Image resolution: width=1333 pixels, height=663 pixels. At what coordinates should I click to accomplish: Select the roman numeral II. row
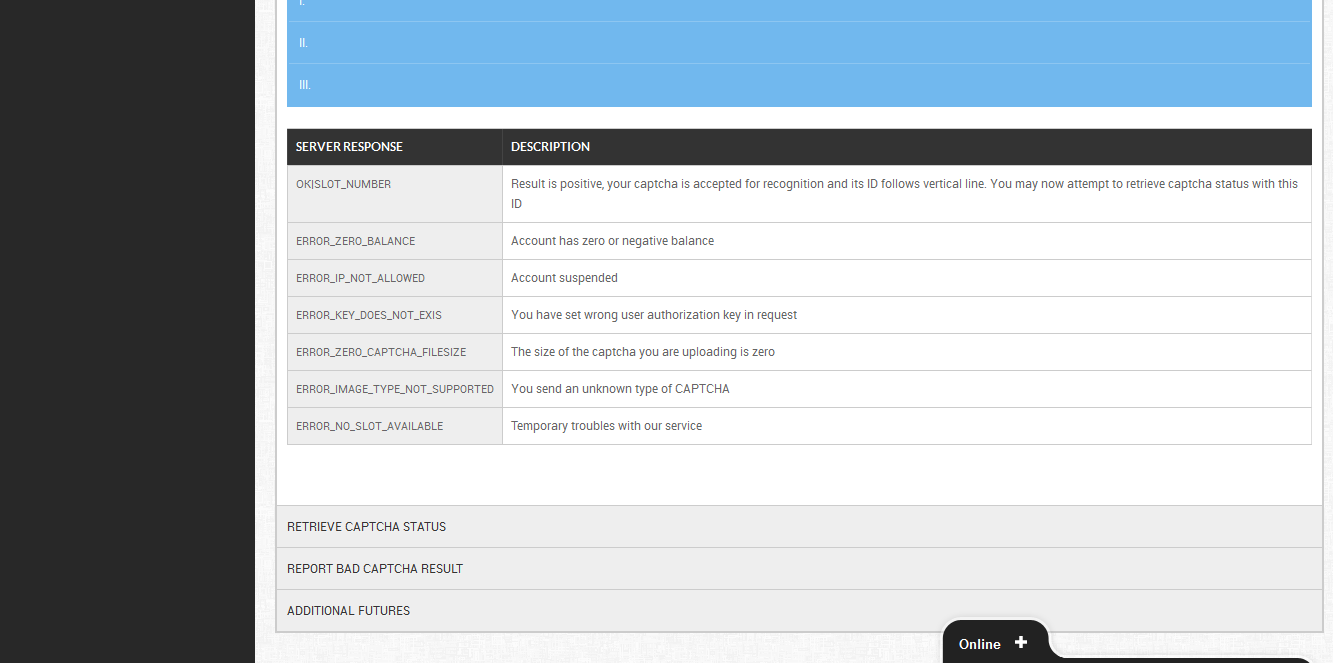[799, 43]
